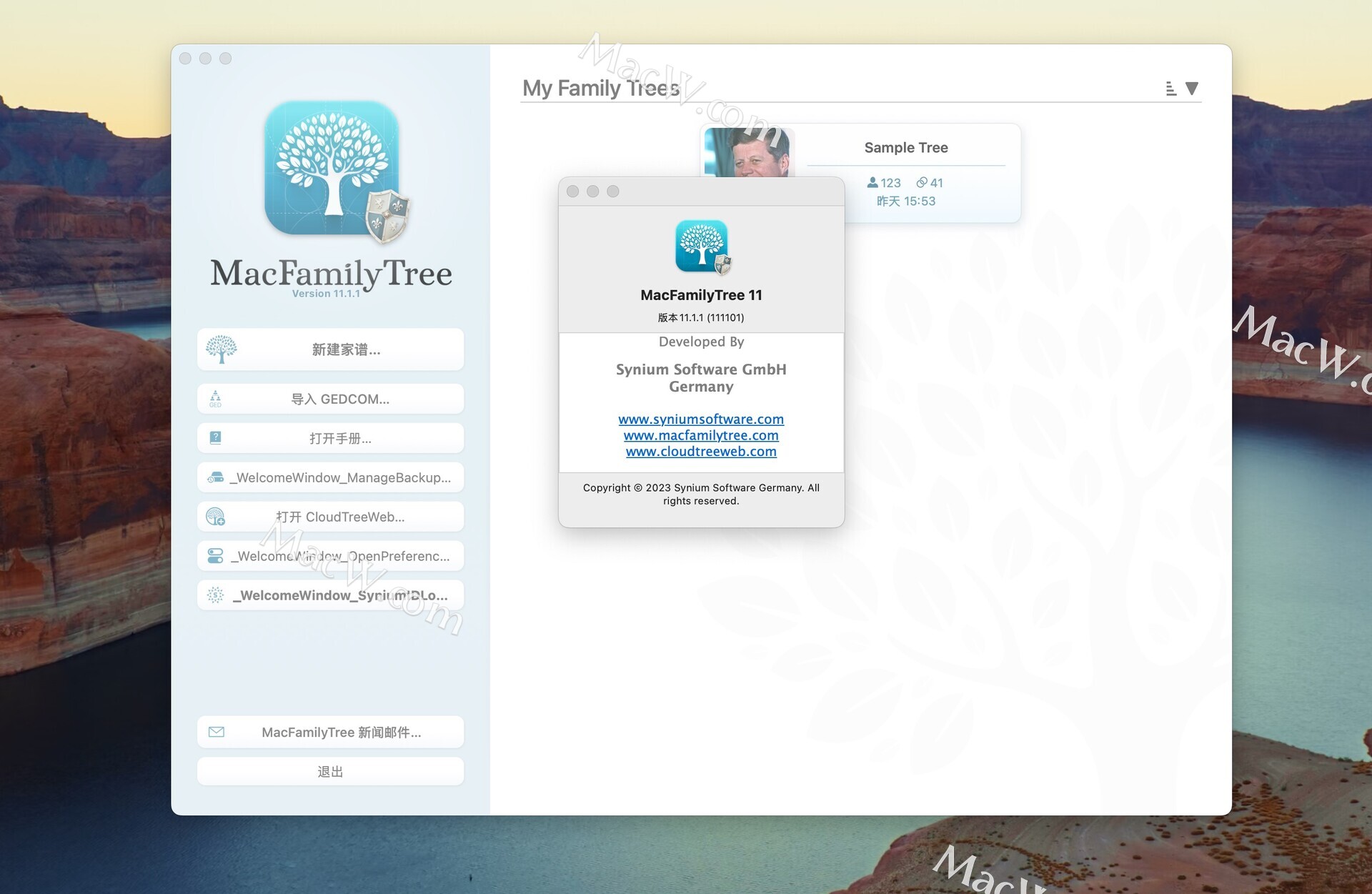
Task: Click the families link icon showing 41
Action: click(922, 182)
